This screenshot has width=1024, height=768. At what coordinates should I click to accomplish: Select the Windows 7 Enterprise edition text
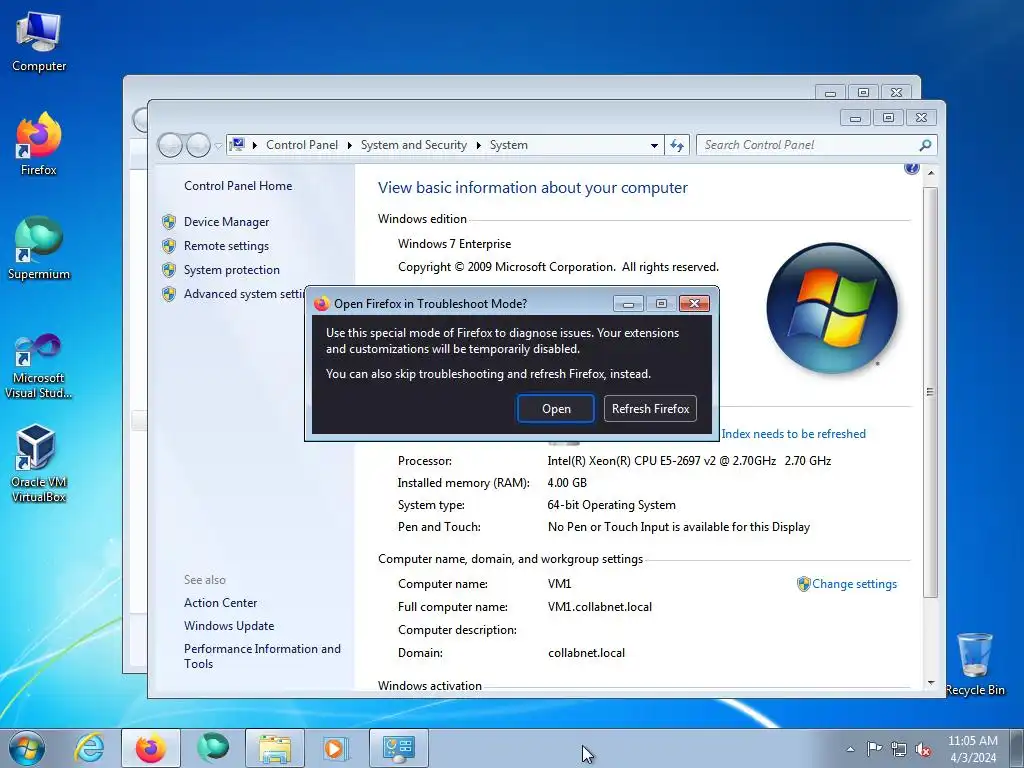coord(455,244)
